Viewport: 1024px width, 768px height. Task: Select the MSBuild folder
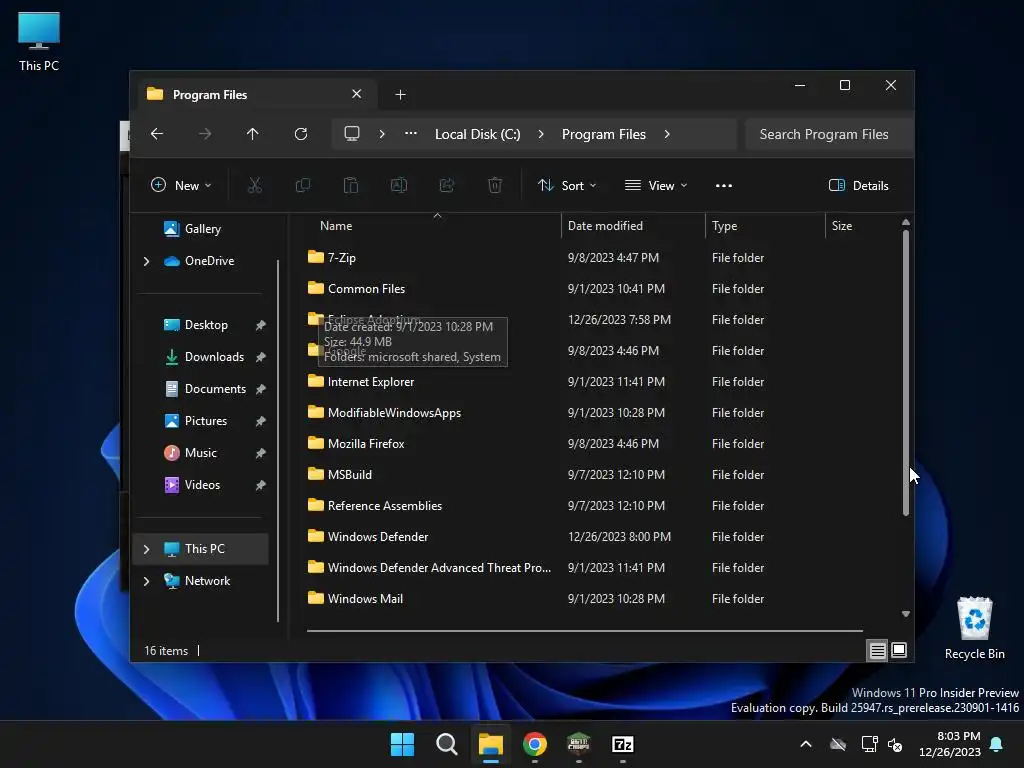[349, 475]
